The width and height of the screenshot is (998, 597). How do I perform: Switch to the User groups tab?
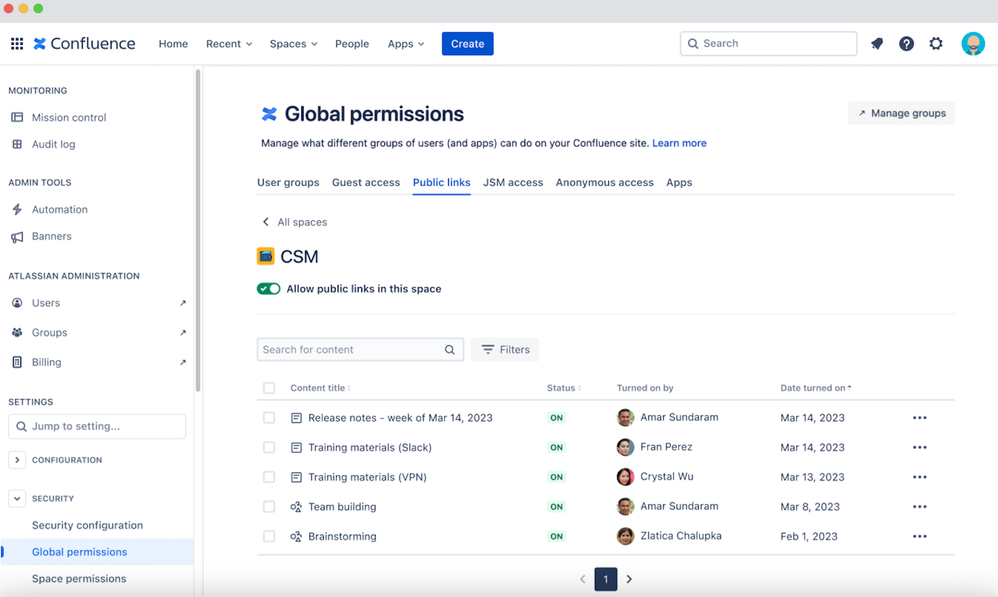point(288,183)
